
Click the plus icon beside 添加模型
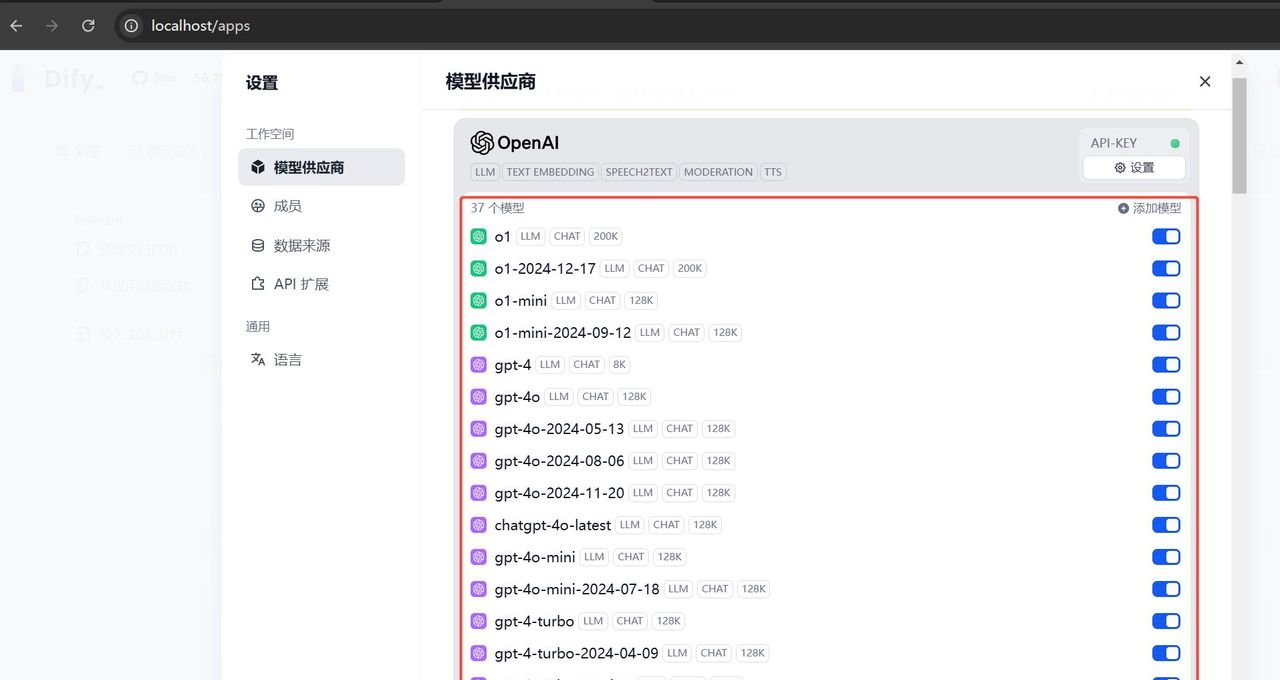[1121, 207]
